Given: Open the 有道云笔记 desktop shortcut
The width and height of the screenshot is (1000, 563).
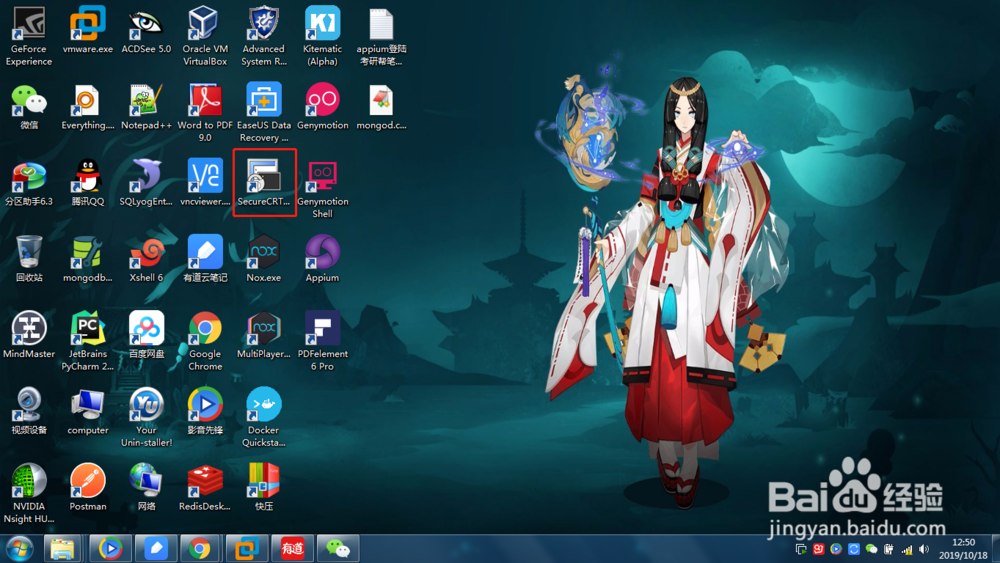Looking at the screenshot, I should pos(205,258).
